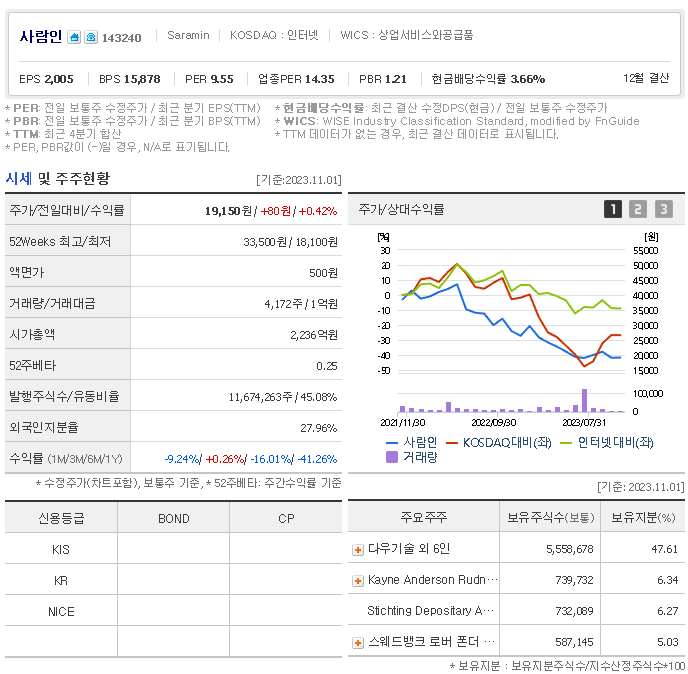Switch to chart tab 1
The image size is (688, 674).
tap(613, 209)
